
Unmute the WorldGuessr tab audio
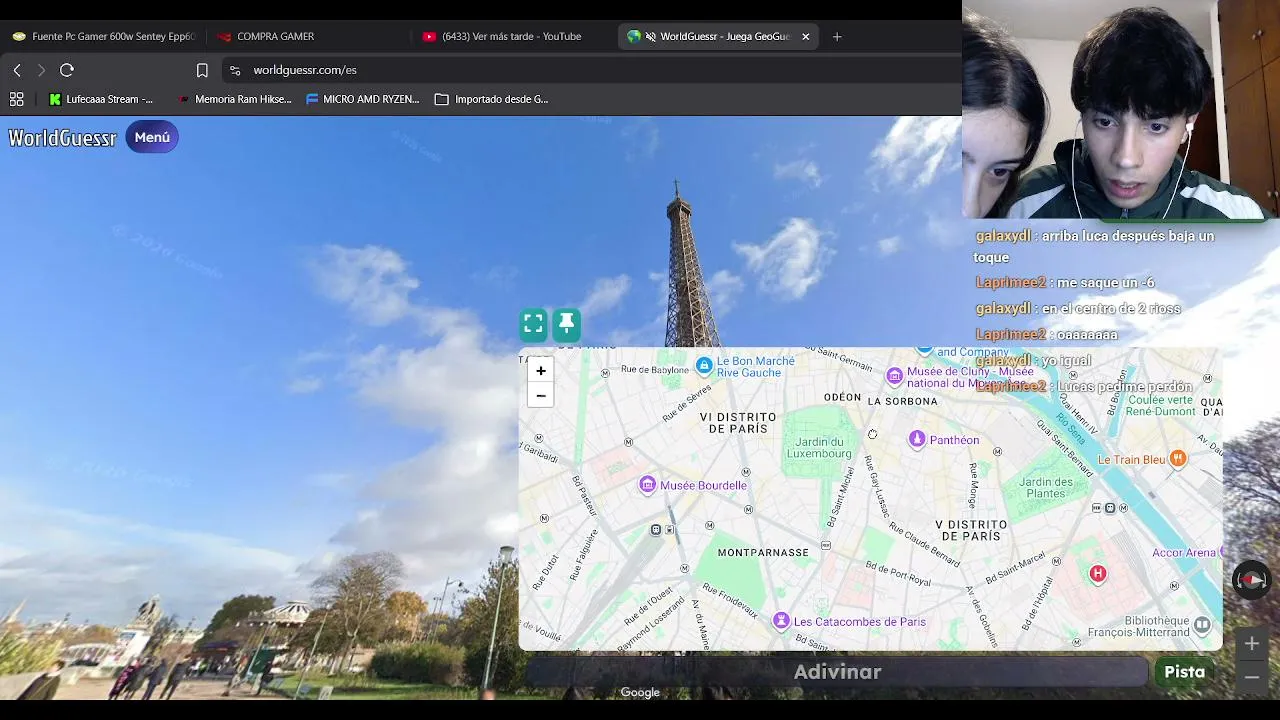point(651,37)
